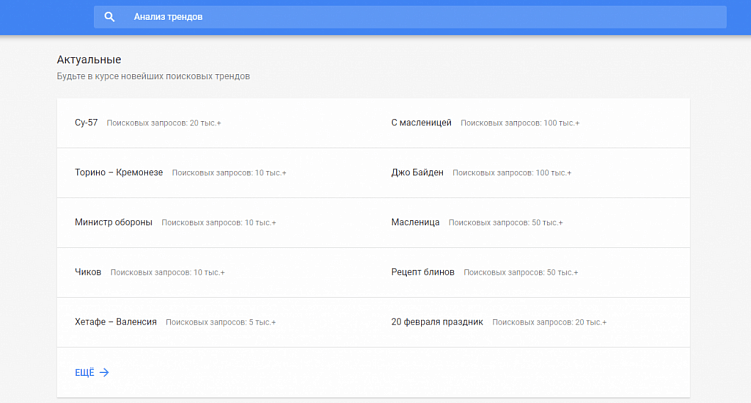Click the Анализ трендов search field
The width and height of the screenshot is (751, 403).
(x=420, y=17)
